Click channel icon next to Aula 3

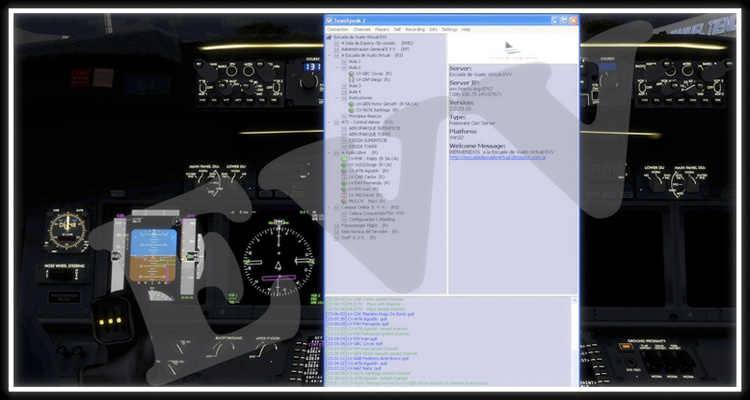click(344, 86)
